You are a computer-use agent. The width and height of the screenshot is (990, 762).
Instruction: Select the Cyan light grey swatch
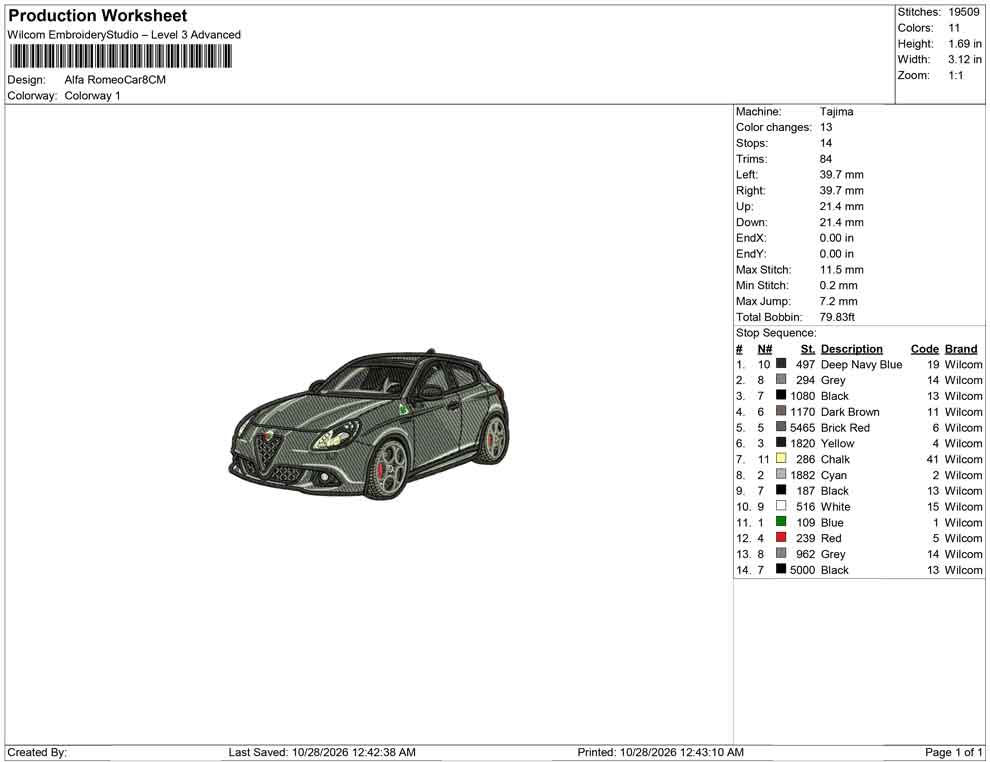pyautogui.click(x=781, y=474)
